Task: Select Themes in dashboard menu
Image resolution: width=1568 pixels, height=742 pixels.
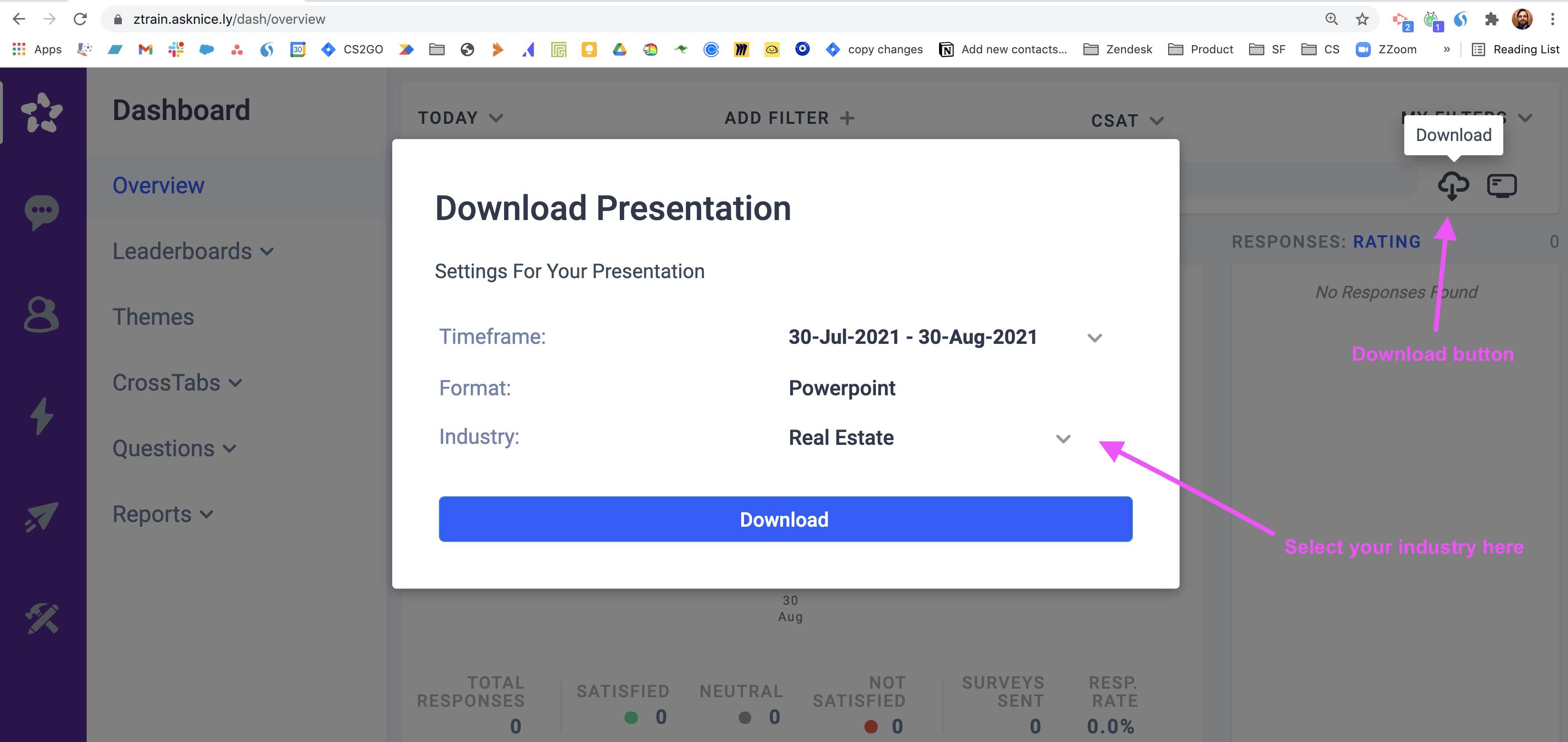Action: [153, 317]
